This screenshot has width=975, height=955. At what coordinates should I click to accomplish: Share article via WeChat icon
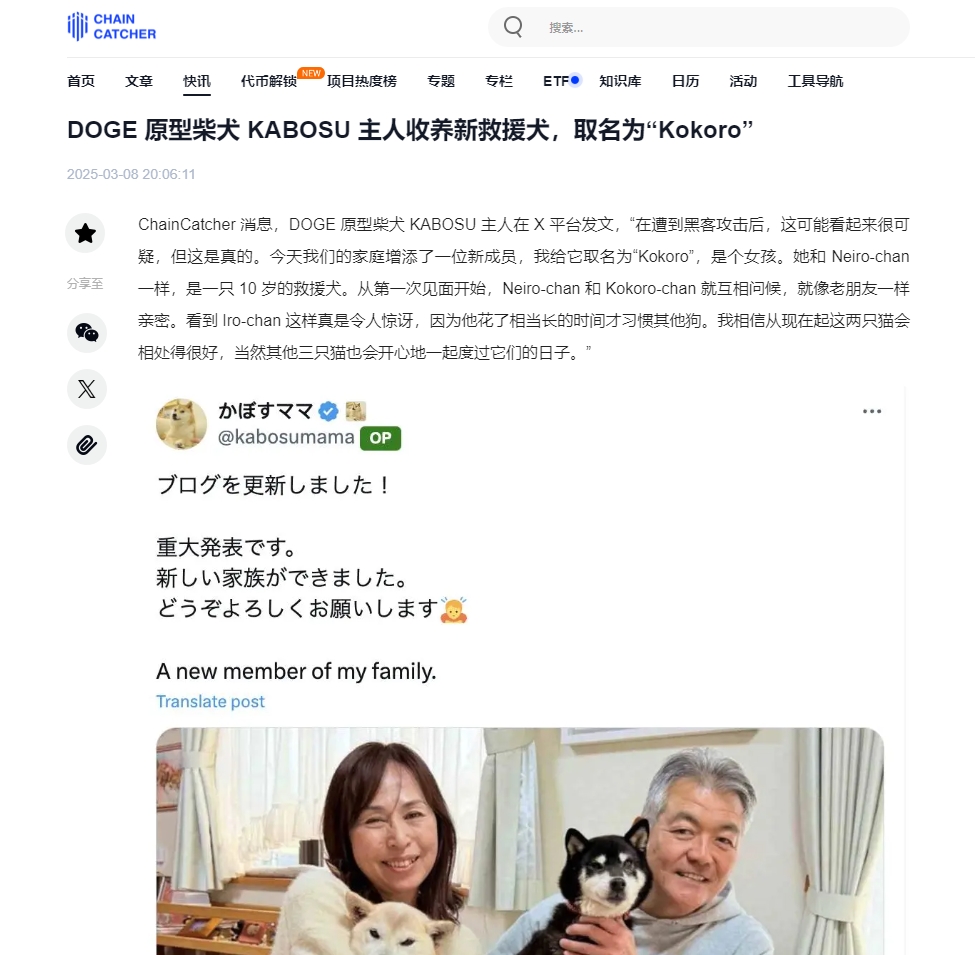(86, 333)
